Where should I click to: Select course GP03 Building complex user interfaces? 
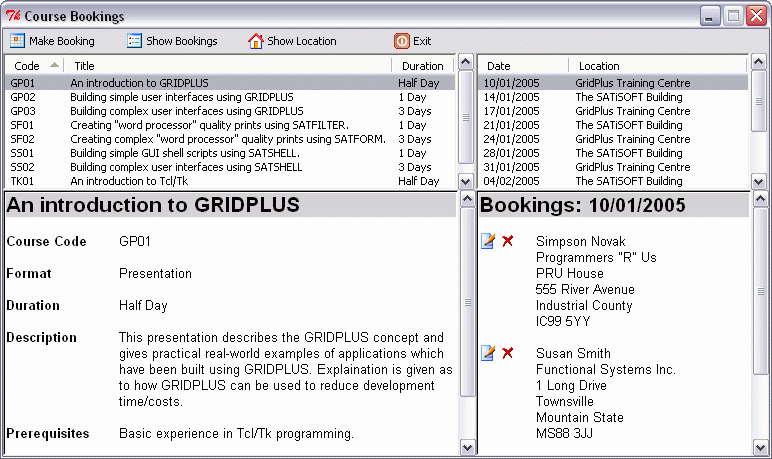click(x=230, y=111)
